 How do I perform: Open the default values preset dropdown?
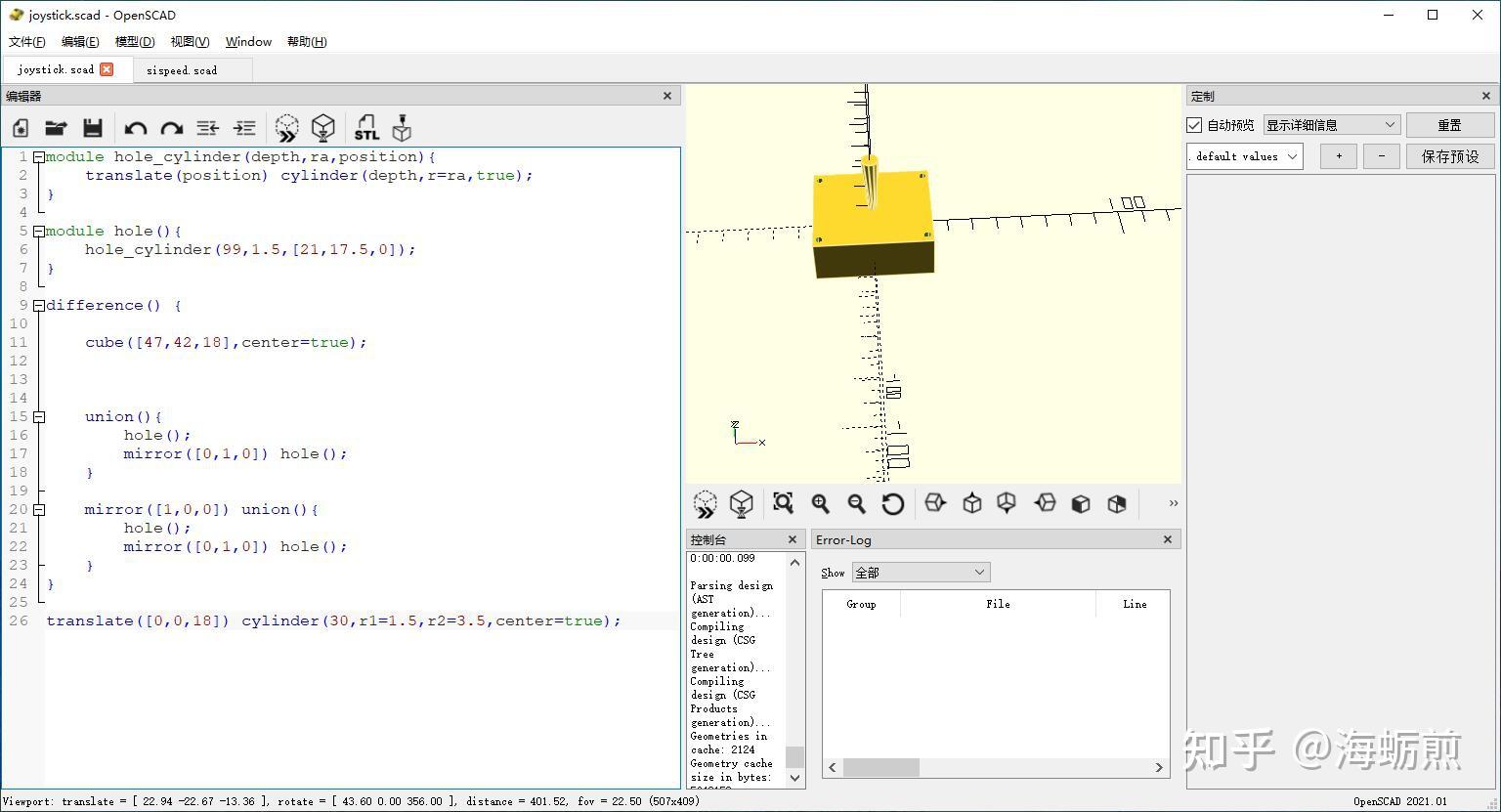point(1244,156)
